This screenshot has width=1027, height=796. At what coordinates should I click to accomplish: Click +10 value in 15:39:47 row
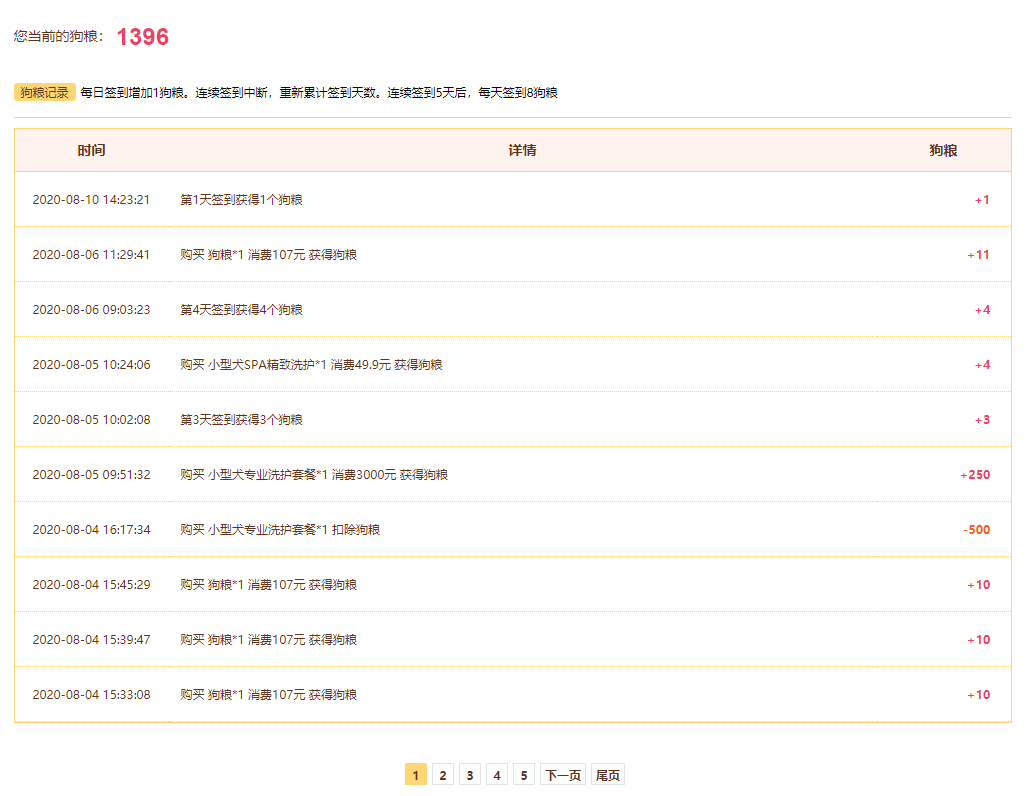point(979,640)
